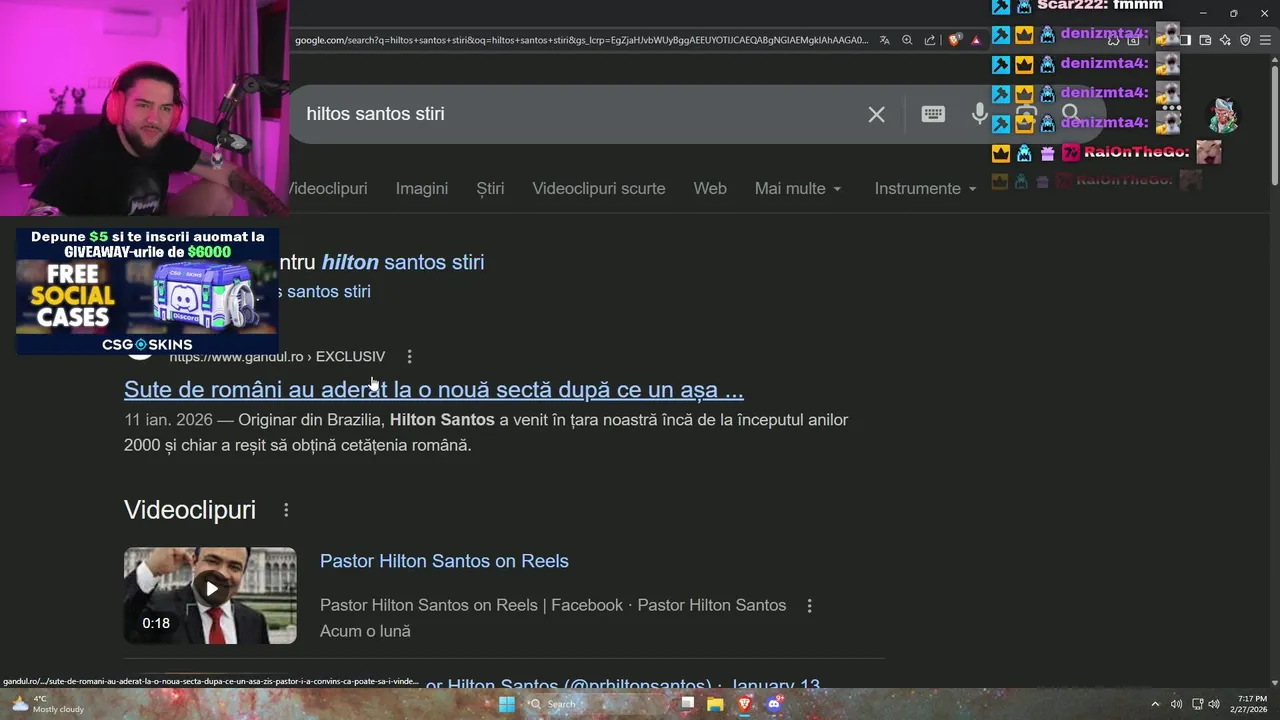Viewport: 1280px width, 720px height.
Task: Open 'Pastor Hilton Santos on Reels' link
Action: pyautogui.click(x=444, y=561)
